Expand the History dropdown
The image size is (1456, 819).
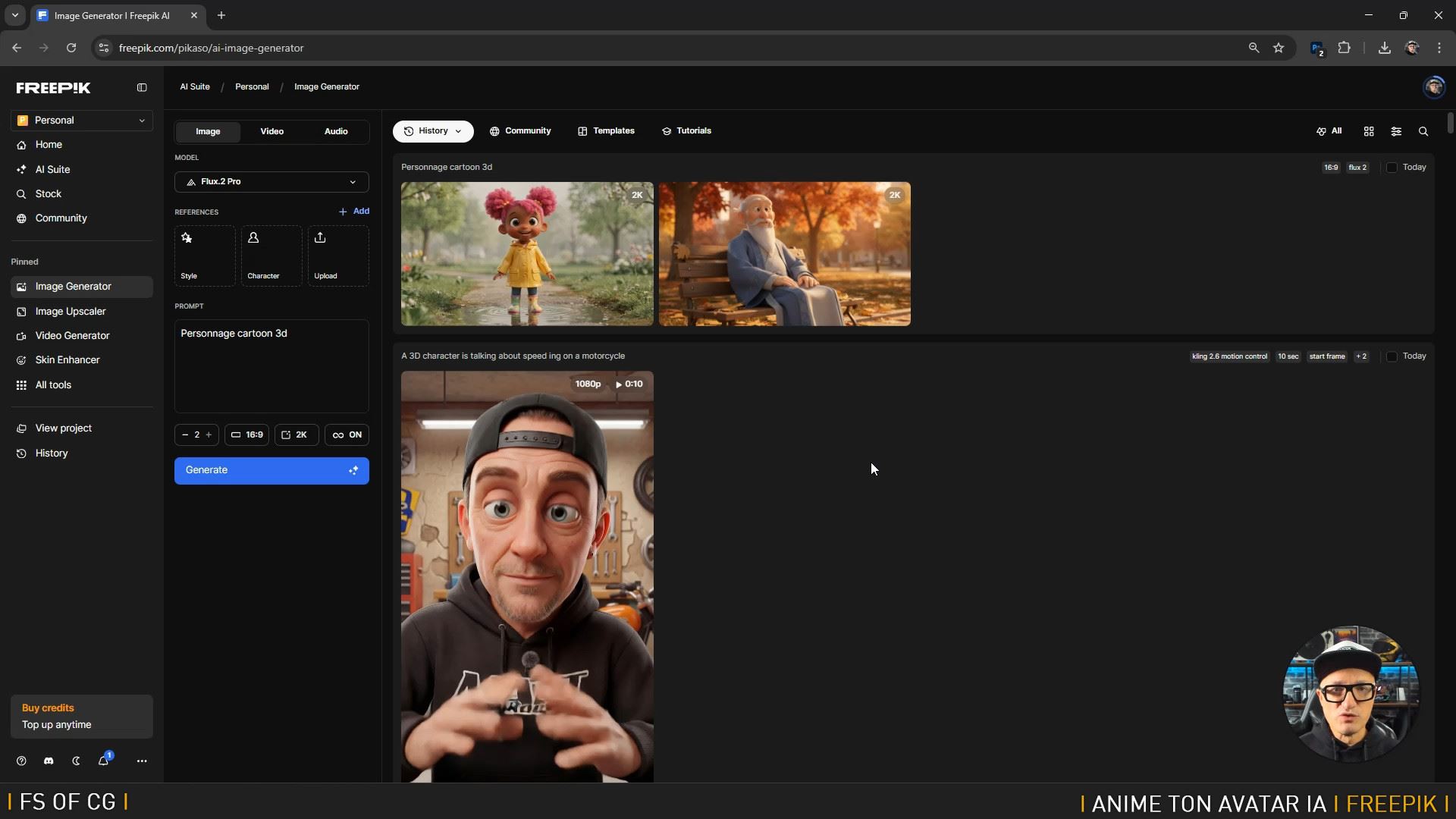click(x=432, y=130)
